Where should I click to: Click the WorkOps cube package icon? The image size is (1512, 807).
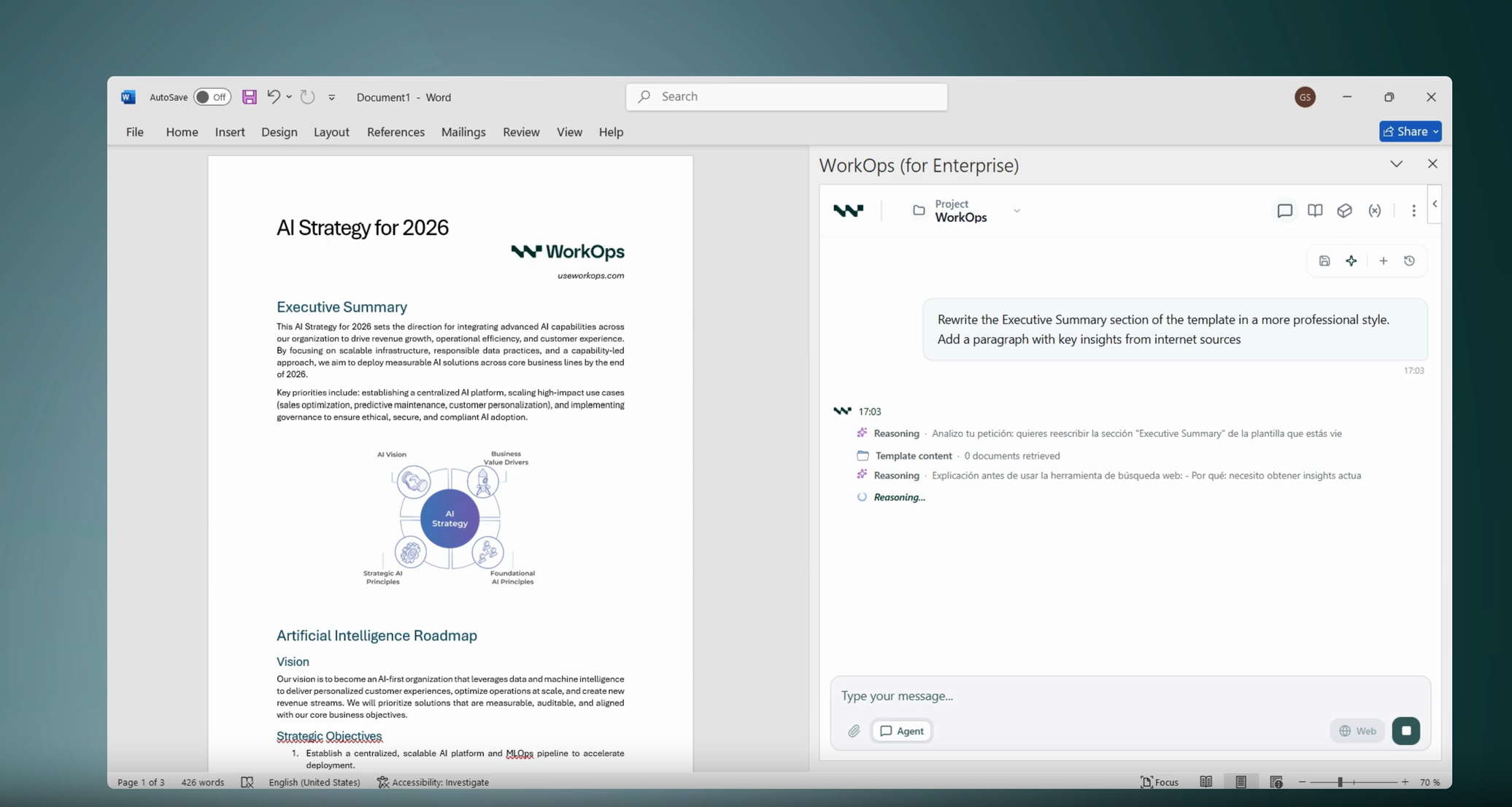click(x=1344, y=211)
